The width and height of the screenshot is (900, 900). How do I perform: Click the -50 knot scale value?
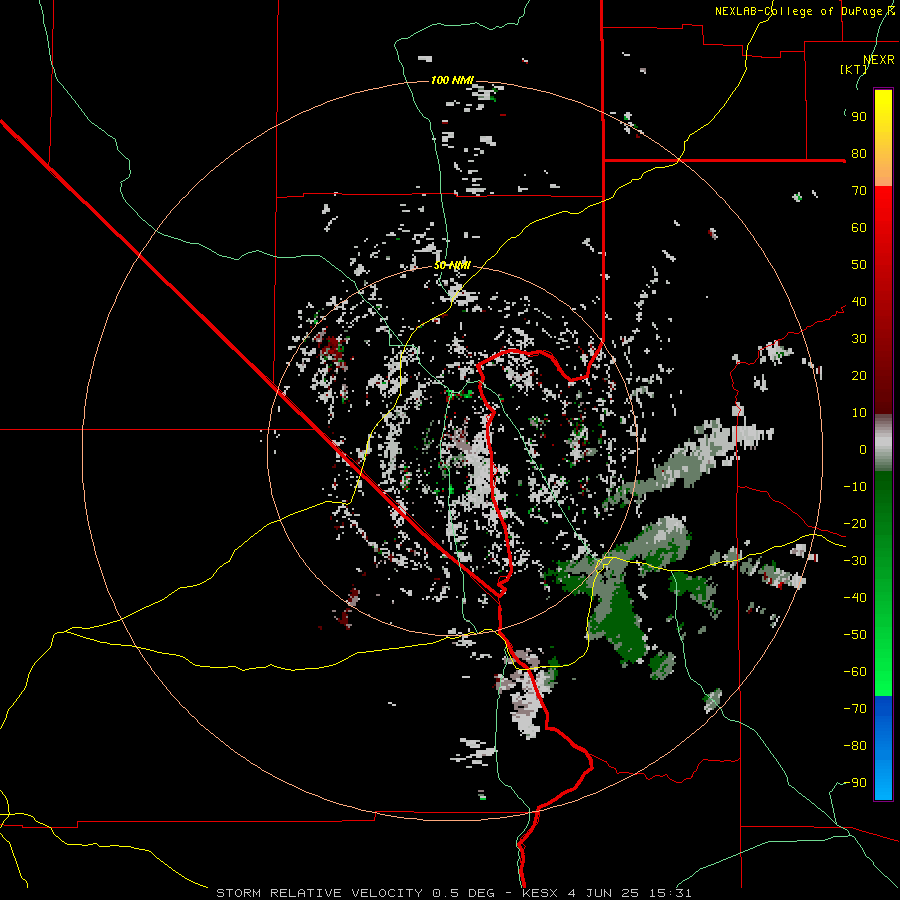(x=855, y=635)
